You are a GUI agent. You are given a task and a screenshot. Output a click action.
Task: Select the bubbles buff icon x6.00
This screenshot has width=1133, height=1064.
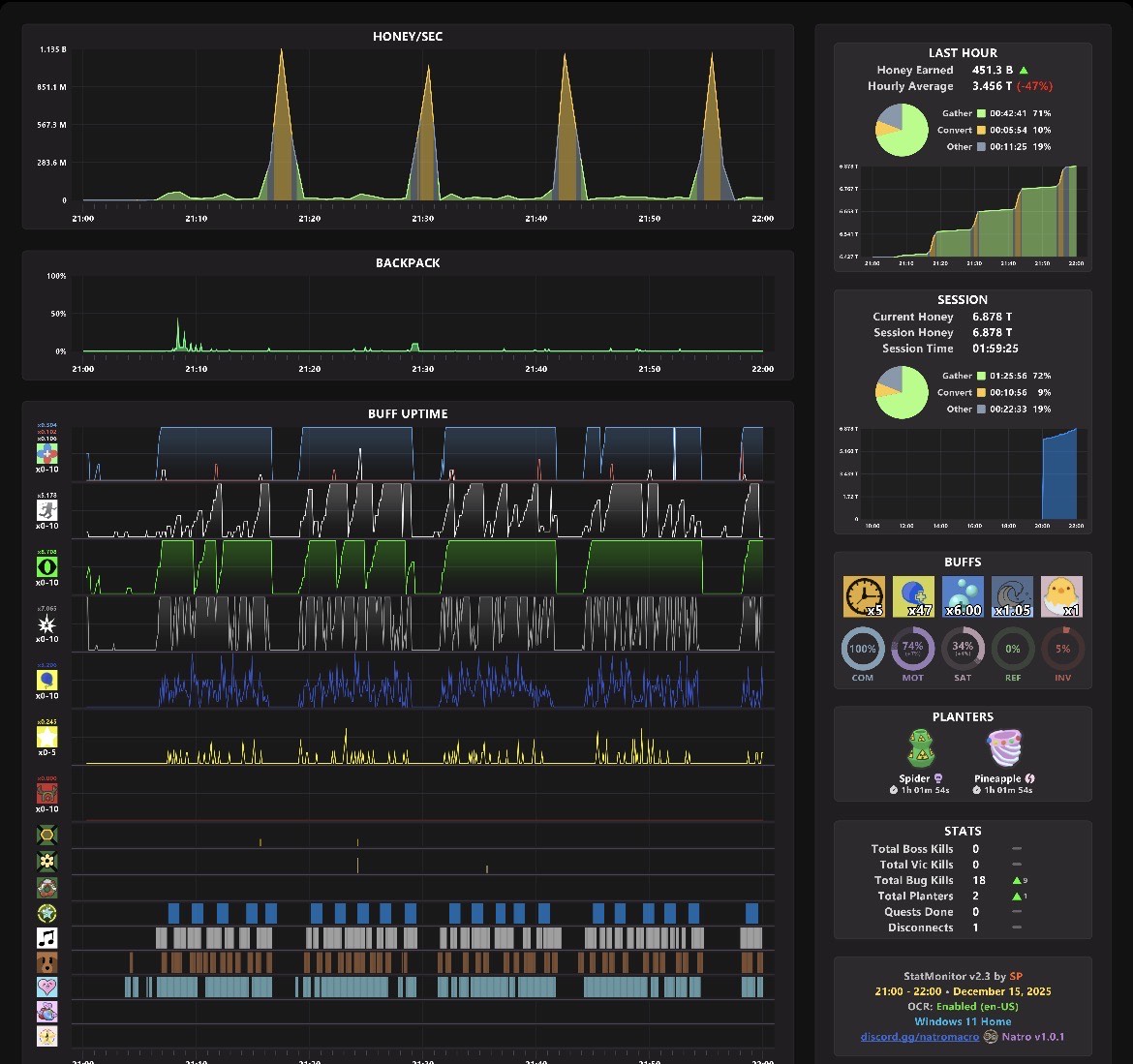[963, 596]
